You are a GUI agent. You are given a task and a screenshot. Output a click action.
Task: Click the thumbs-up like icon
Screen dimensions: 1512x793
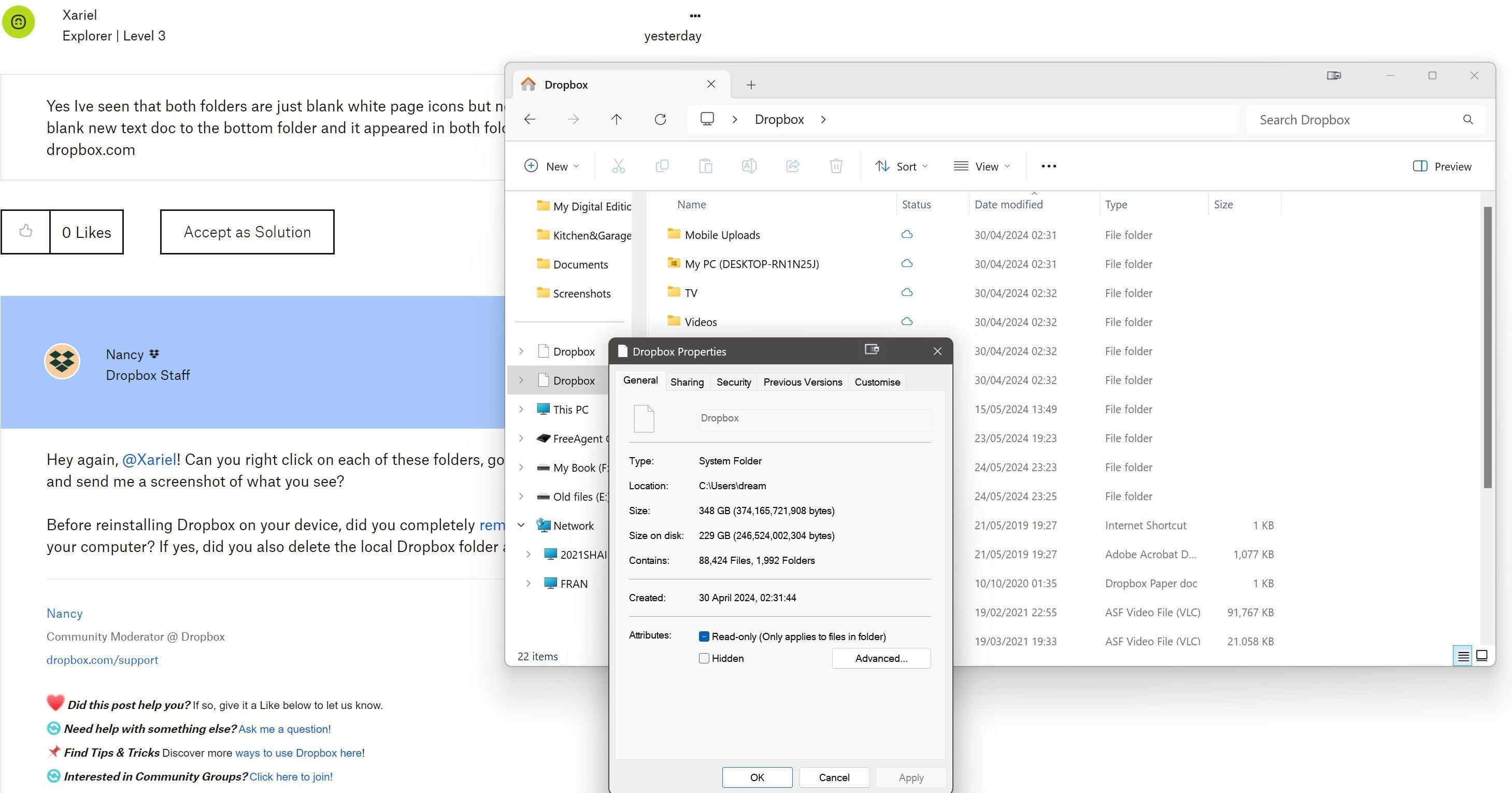(25, 231)
